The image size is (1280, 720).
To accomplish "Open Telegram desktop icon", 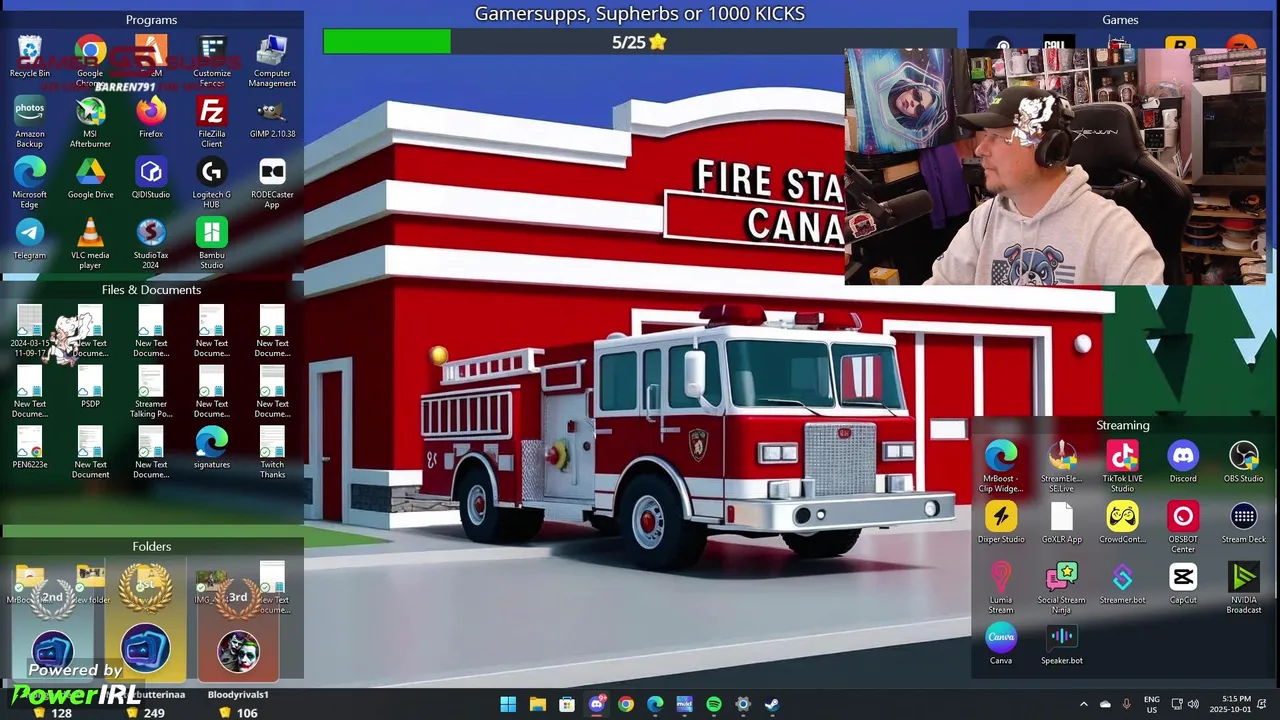I will point(30,240).
